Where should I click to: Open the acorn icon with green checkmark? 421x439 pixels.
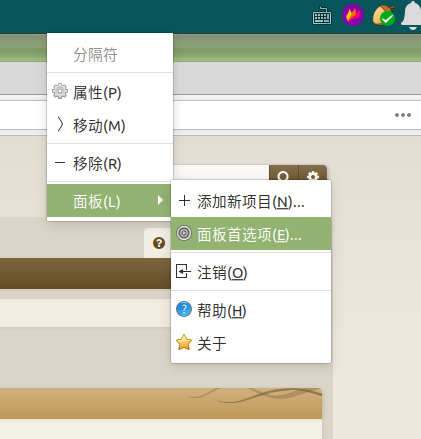[x=384, y=16]
